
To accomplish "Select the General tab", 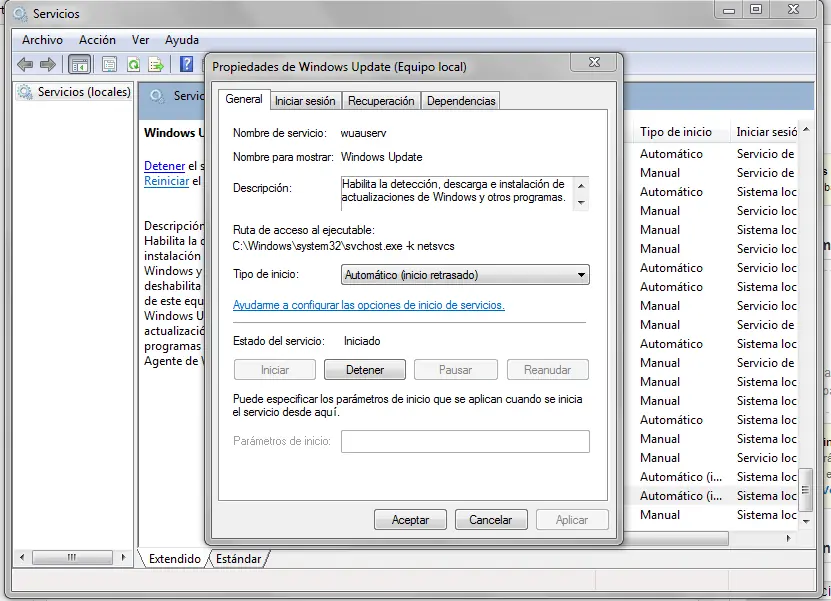I will (244, 99).
